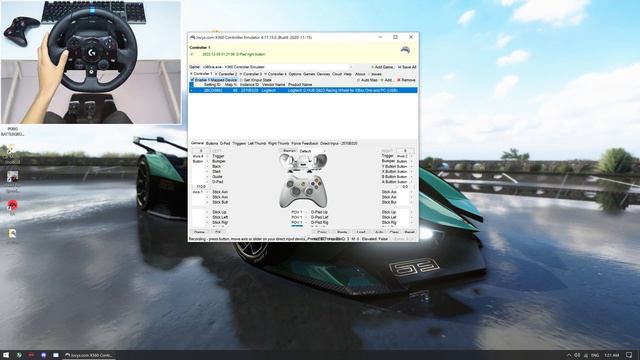Click the Save All button
This screenshot has width=640, height=360.
pos(407,67)
